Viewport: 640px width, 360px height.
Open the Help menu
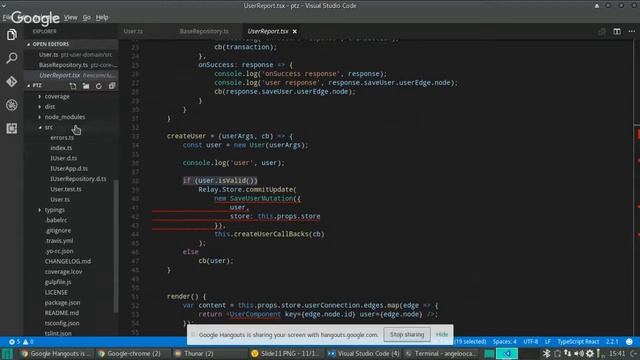(x=102, y=18)
